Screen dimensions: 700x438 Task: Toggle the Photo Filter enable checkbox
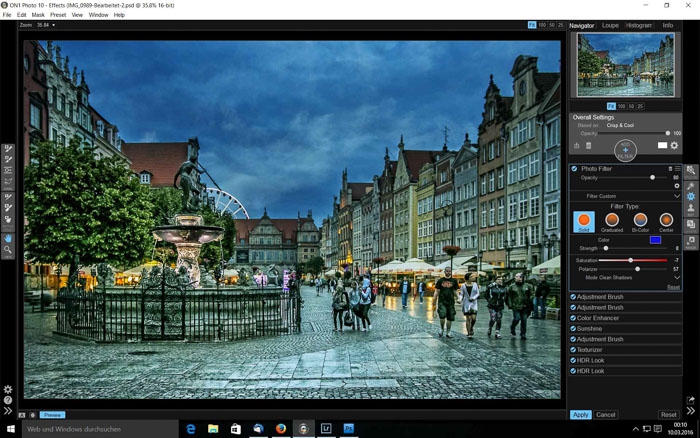(x=574, y=168)
